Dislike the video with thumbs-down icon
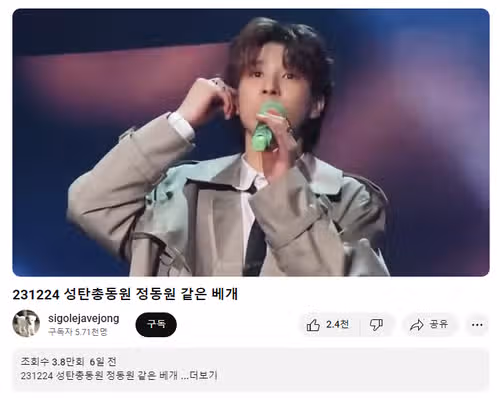Image resolution: width=500 pixels, height=400 pixels. [376, 325]
